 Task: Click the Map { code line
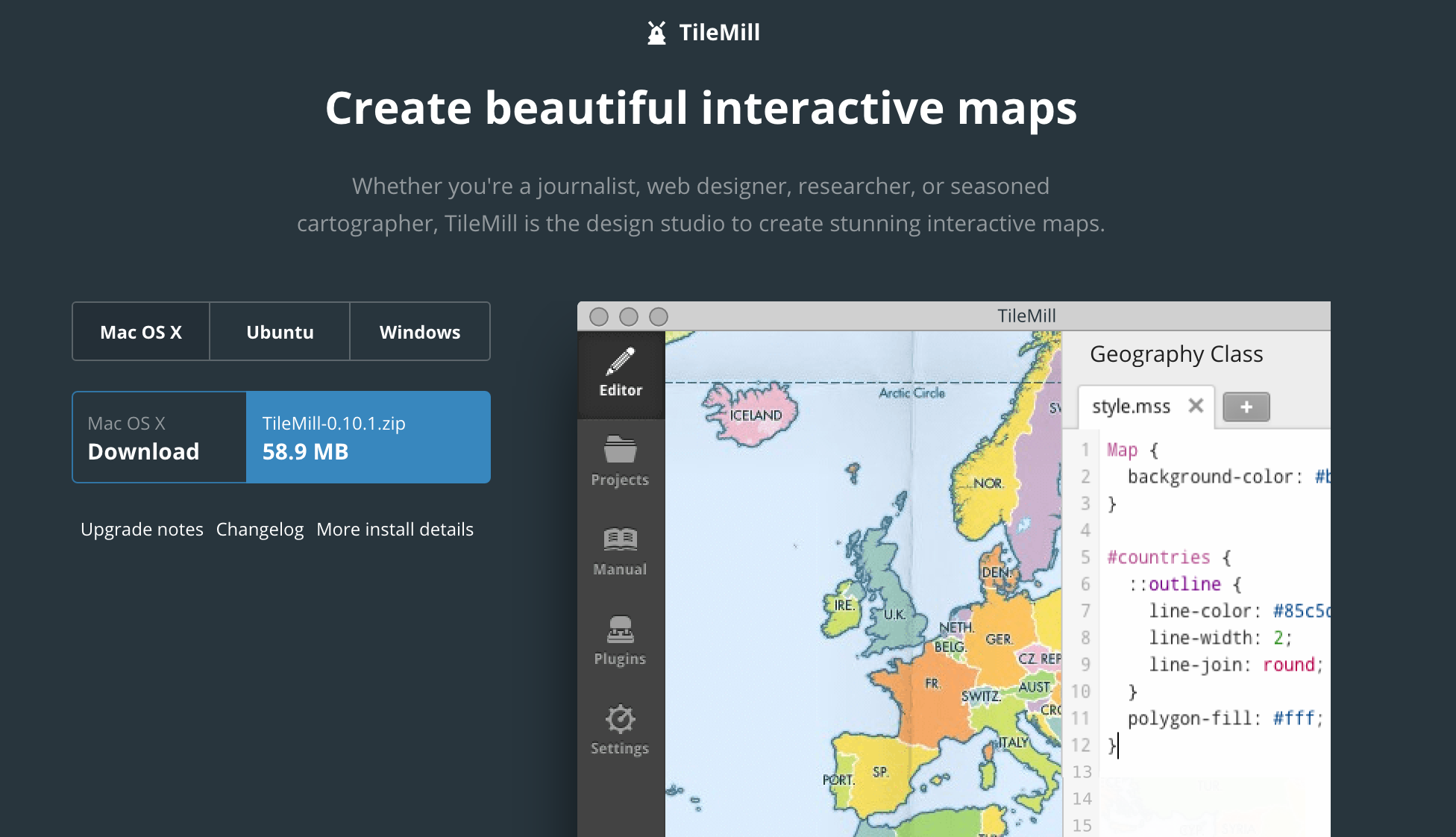[x=1132, y=450]
